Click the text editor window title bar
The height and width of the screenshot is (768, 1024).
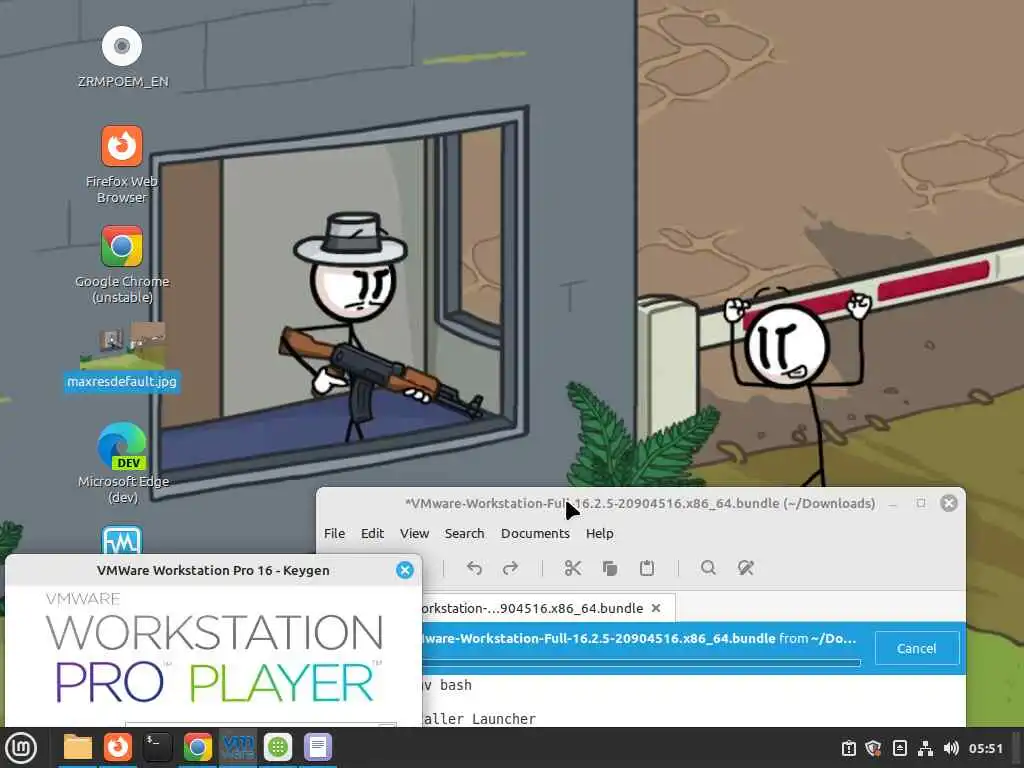coord(640,504)
